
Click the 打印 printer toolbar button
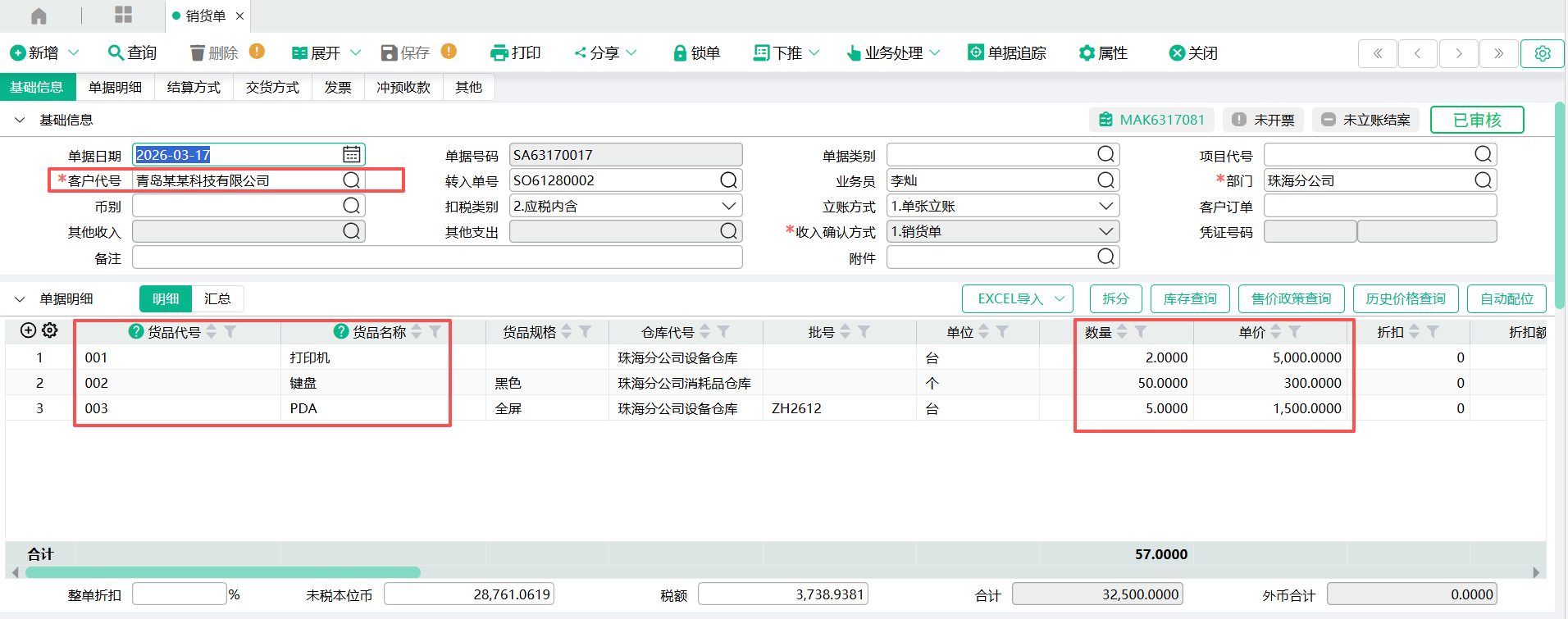tap(515, 53)
